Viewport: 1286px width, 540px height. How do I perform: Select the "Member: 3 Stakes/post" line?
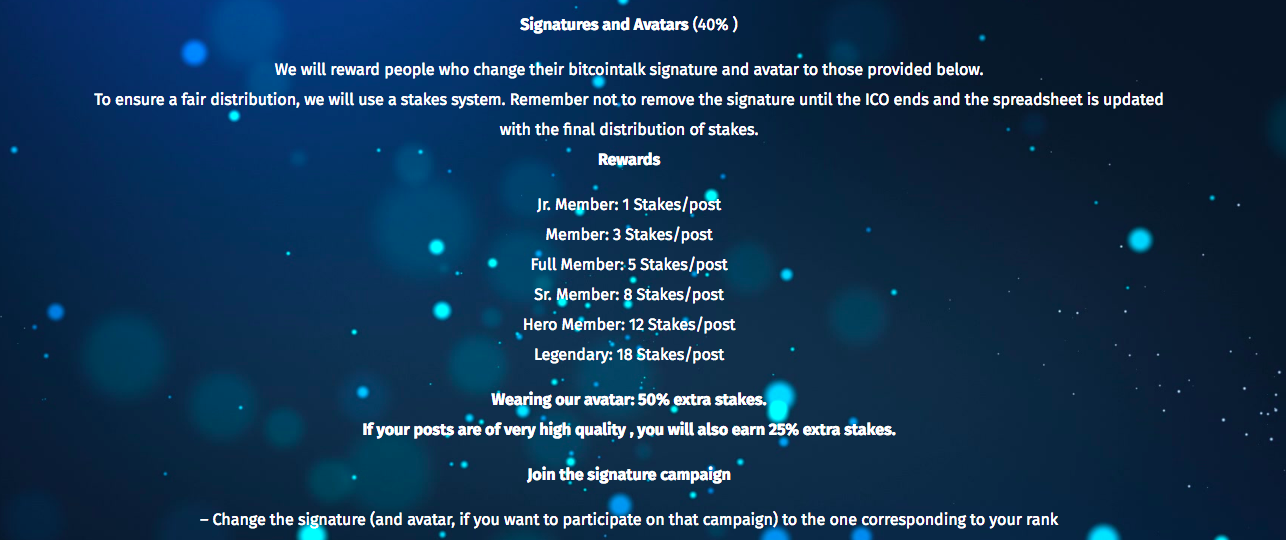click(629, 234)
